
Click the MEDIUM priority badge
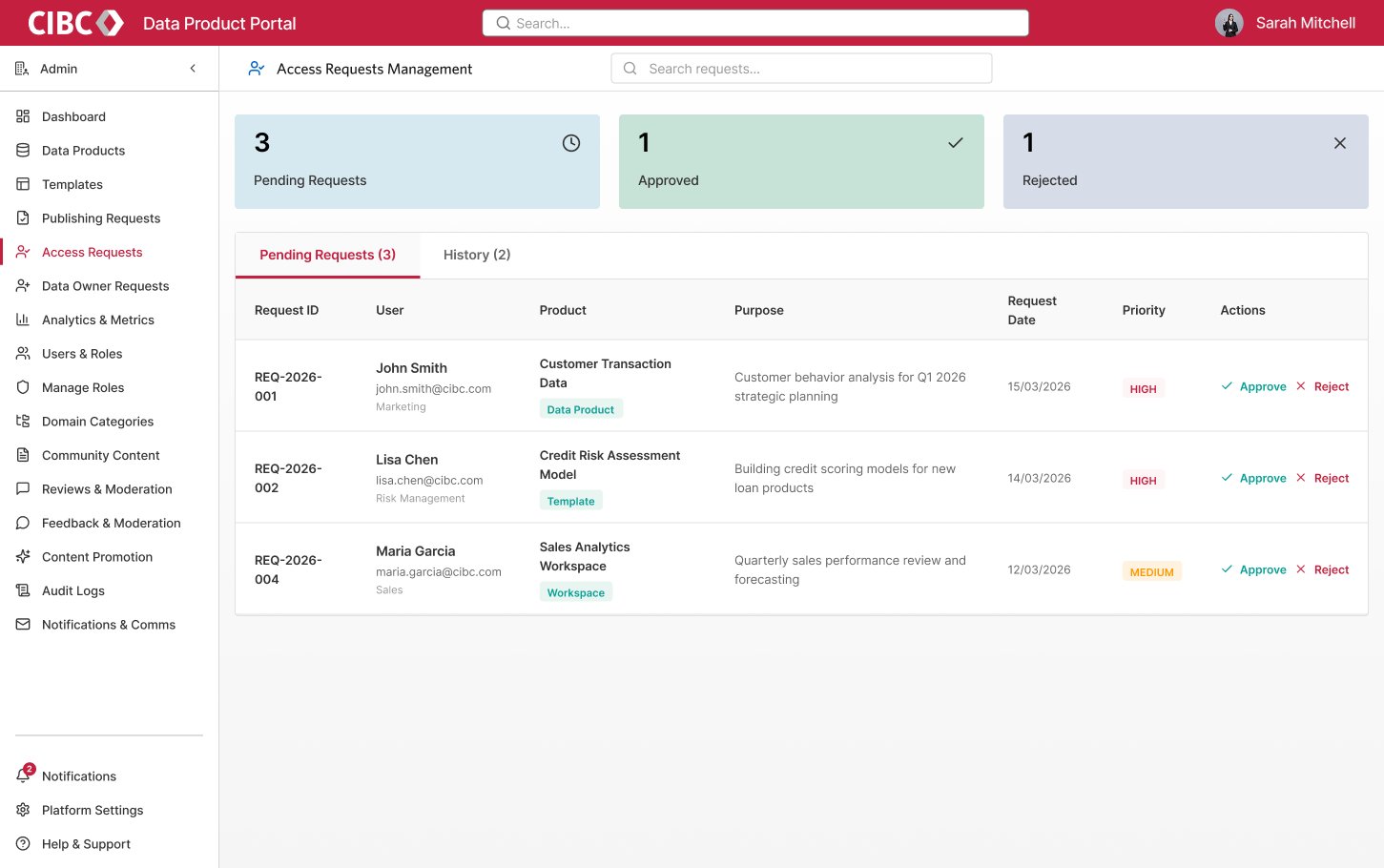(1151, 571)
